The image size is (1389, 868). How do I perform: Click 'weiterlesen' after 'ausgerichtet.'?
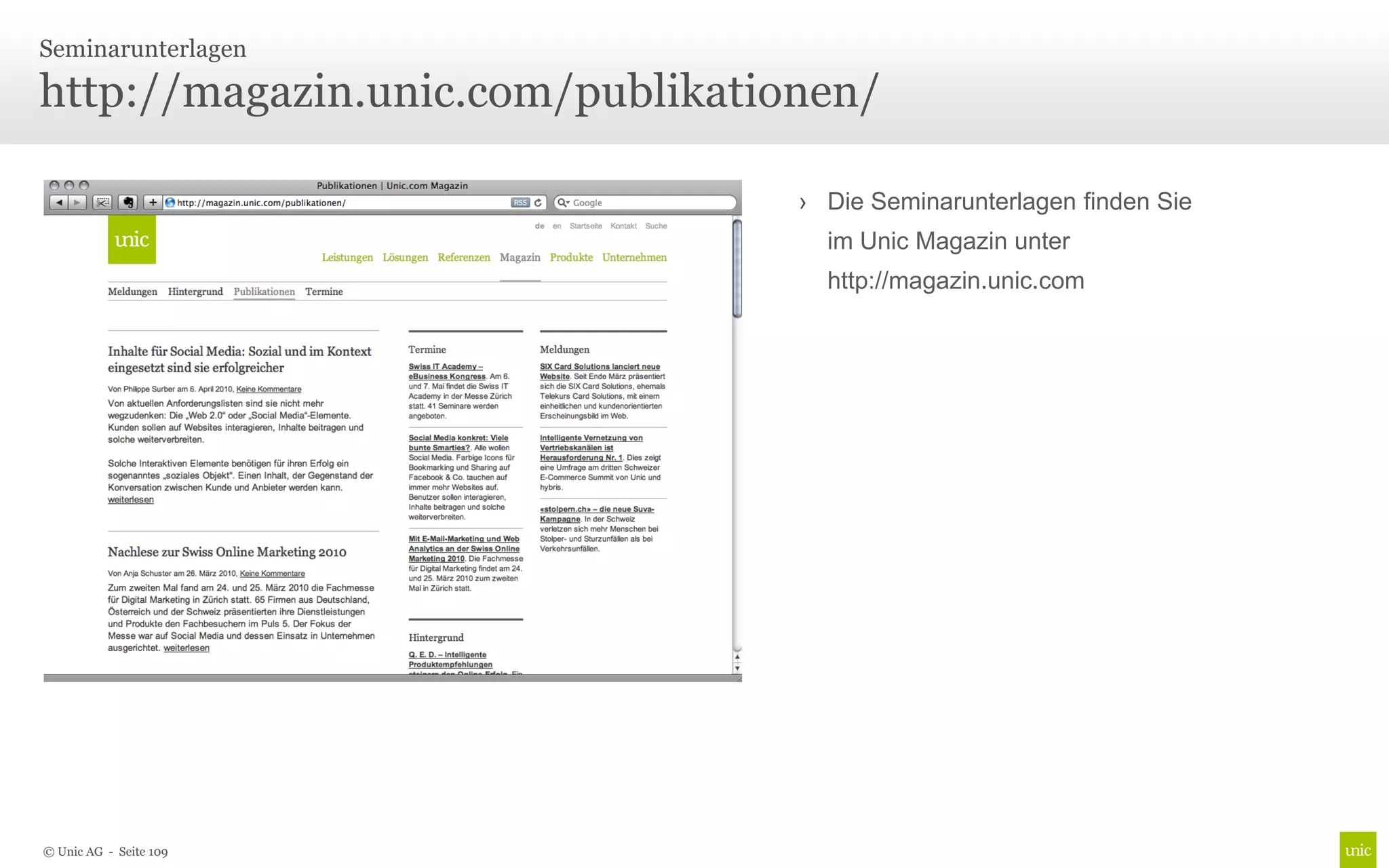click(x=187, y=648)
